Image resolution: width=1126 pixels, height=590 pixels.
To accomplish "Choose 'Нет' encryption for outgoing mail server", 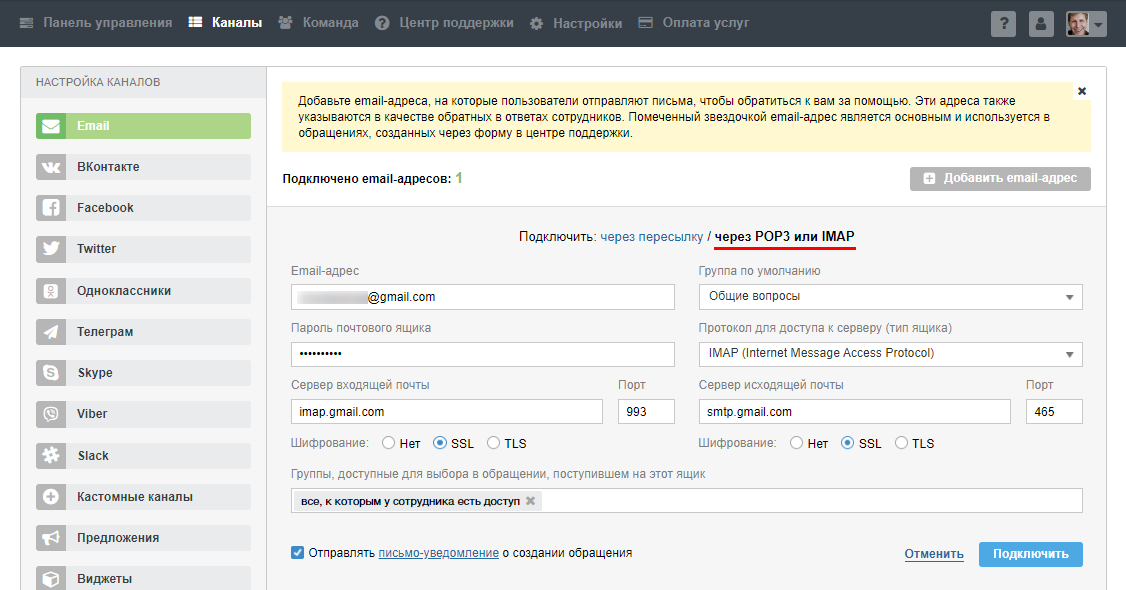I will click(797, 443).
